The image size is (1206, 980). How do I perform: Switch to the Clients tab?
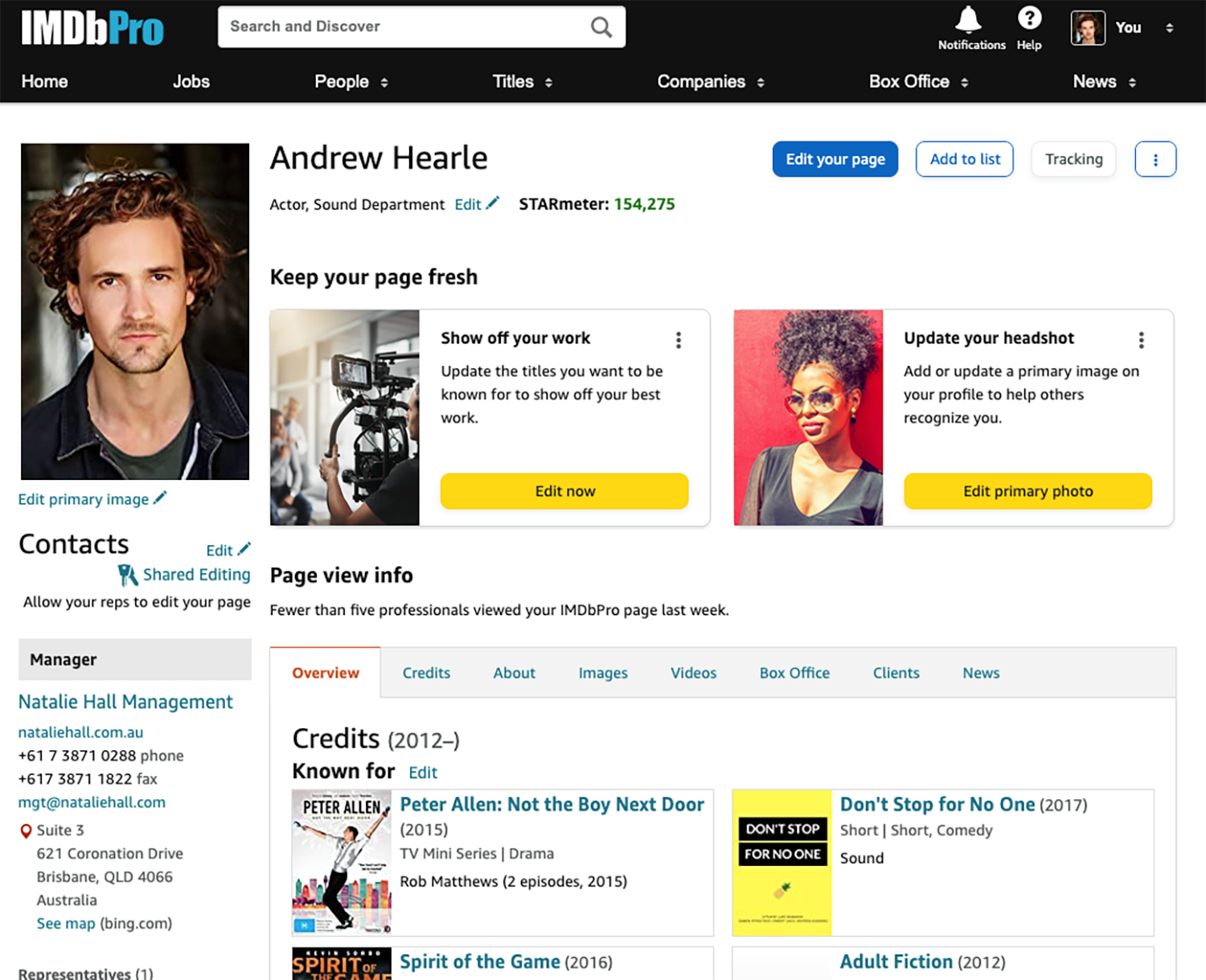coord(896,673)
